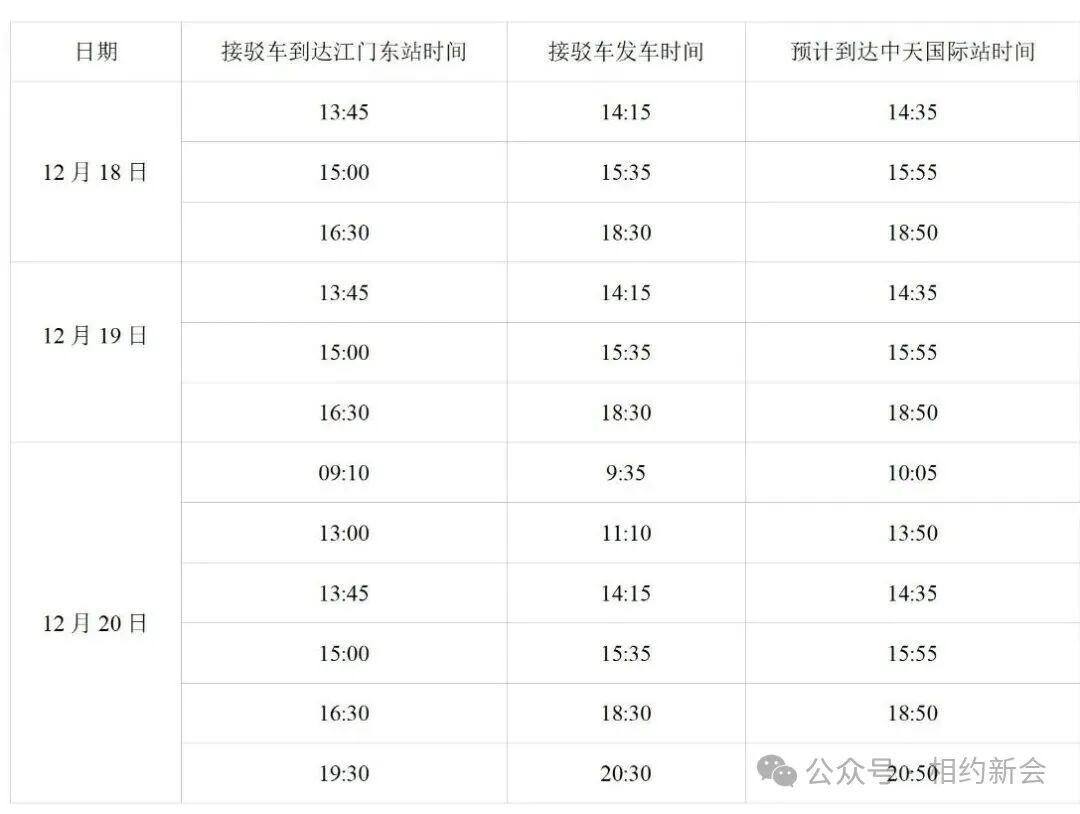Click the 9:35 departure time cell
Image resolution: width=1080 pixels, height=814 pixels.
pyautogui.click(x=626, y=473)
